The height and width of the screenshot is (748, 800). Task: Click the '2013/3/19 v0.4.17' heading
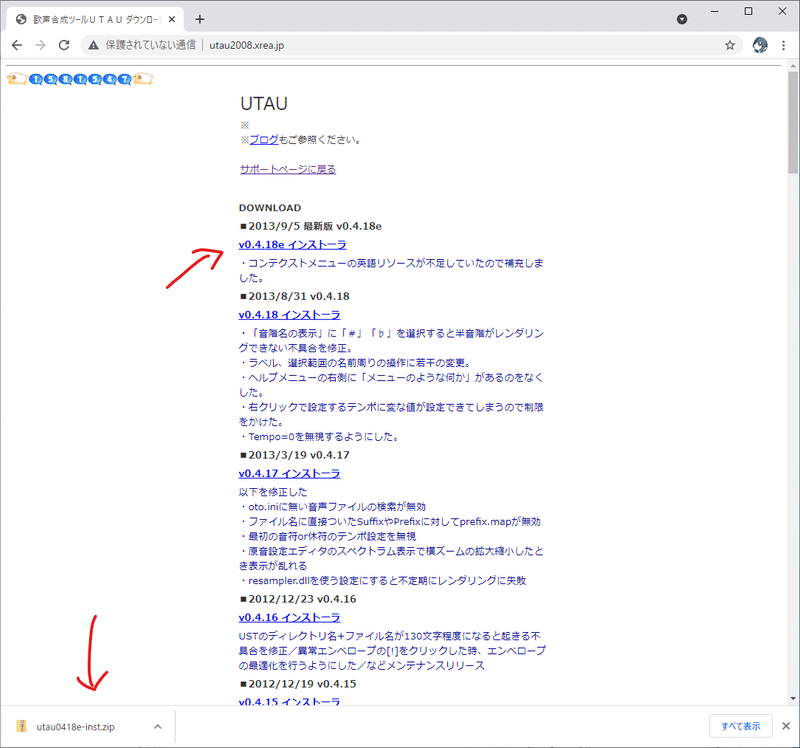[294, 455]
